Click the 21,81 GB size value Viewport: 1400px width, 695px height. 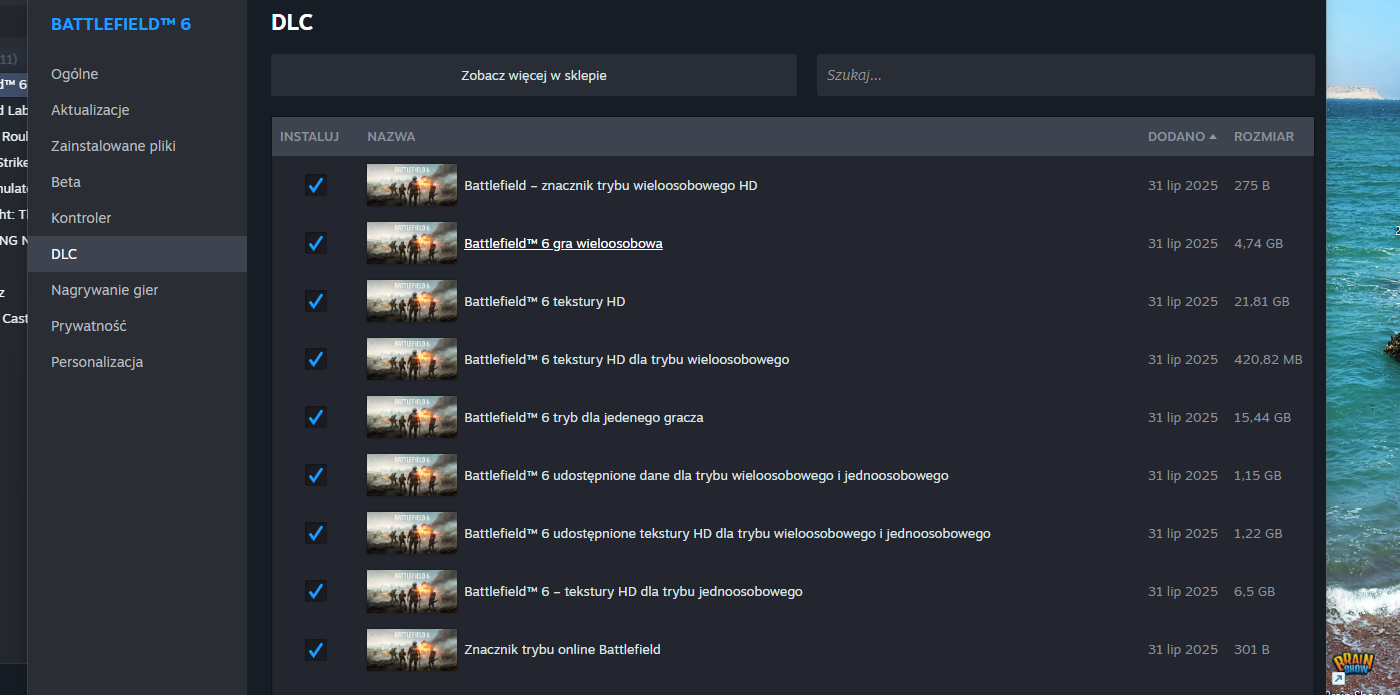point(1262,301)
